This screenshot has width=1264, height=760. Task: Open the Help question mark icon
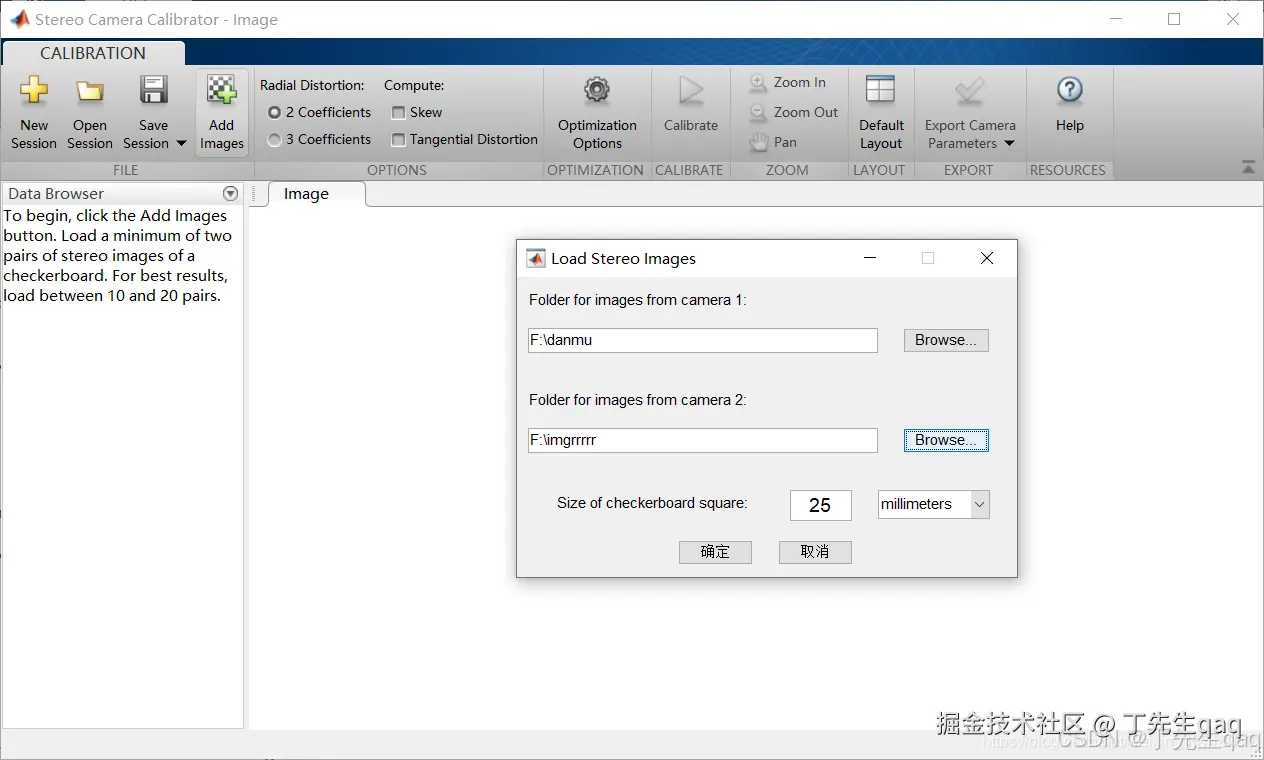(1069, 91)
